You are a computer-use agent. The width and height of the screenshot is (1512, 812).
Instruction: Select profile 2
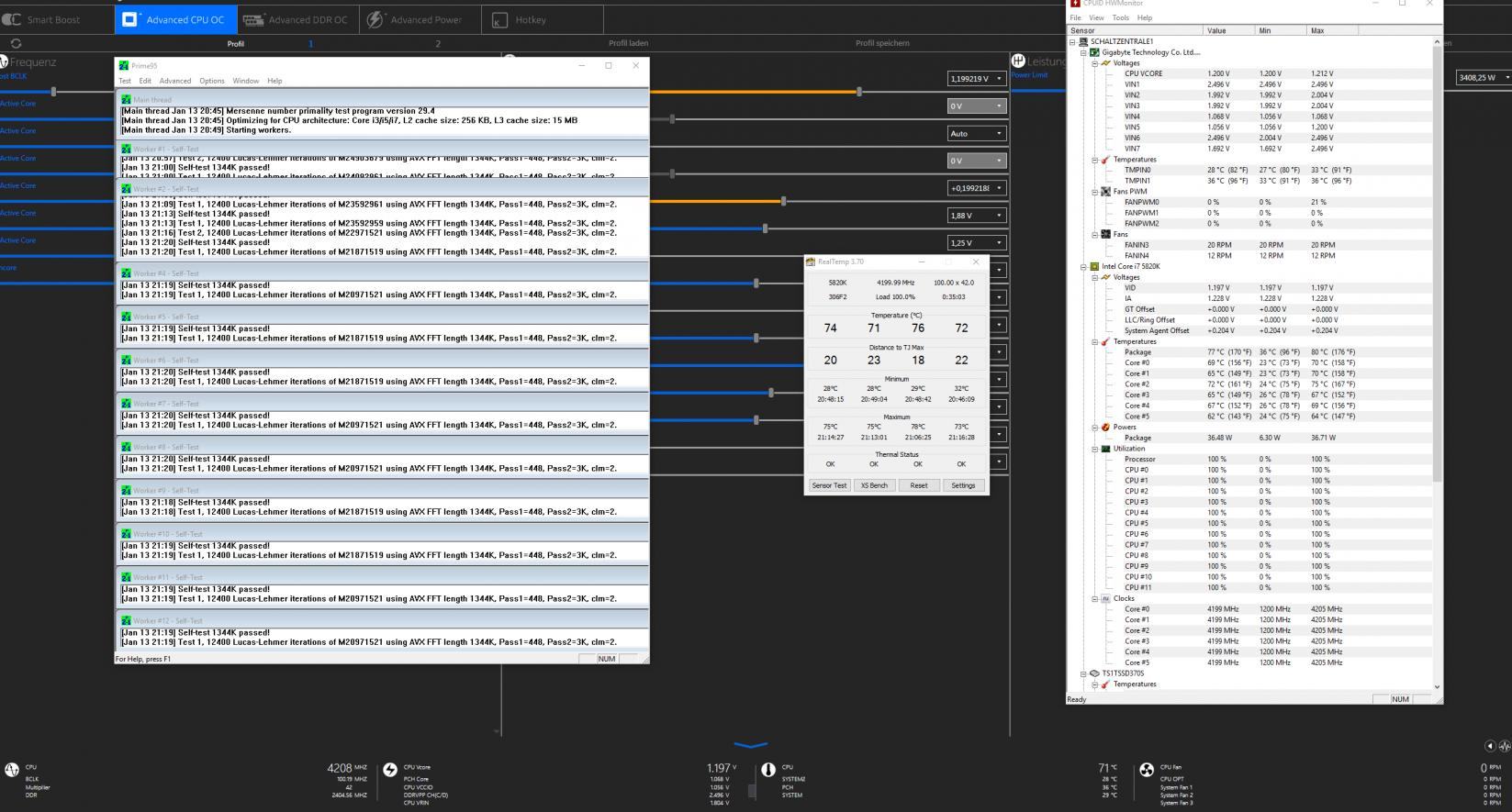[438, 43]
